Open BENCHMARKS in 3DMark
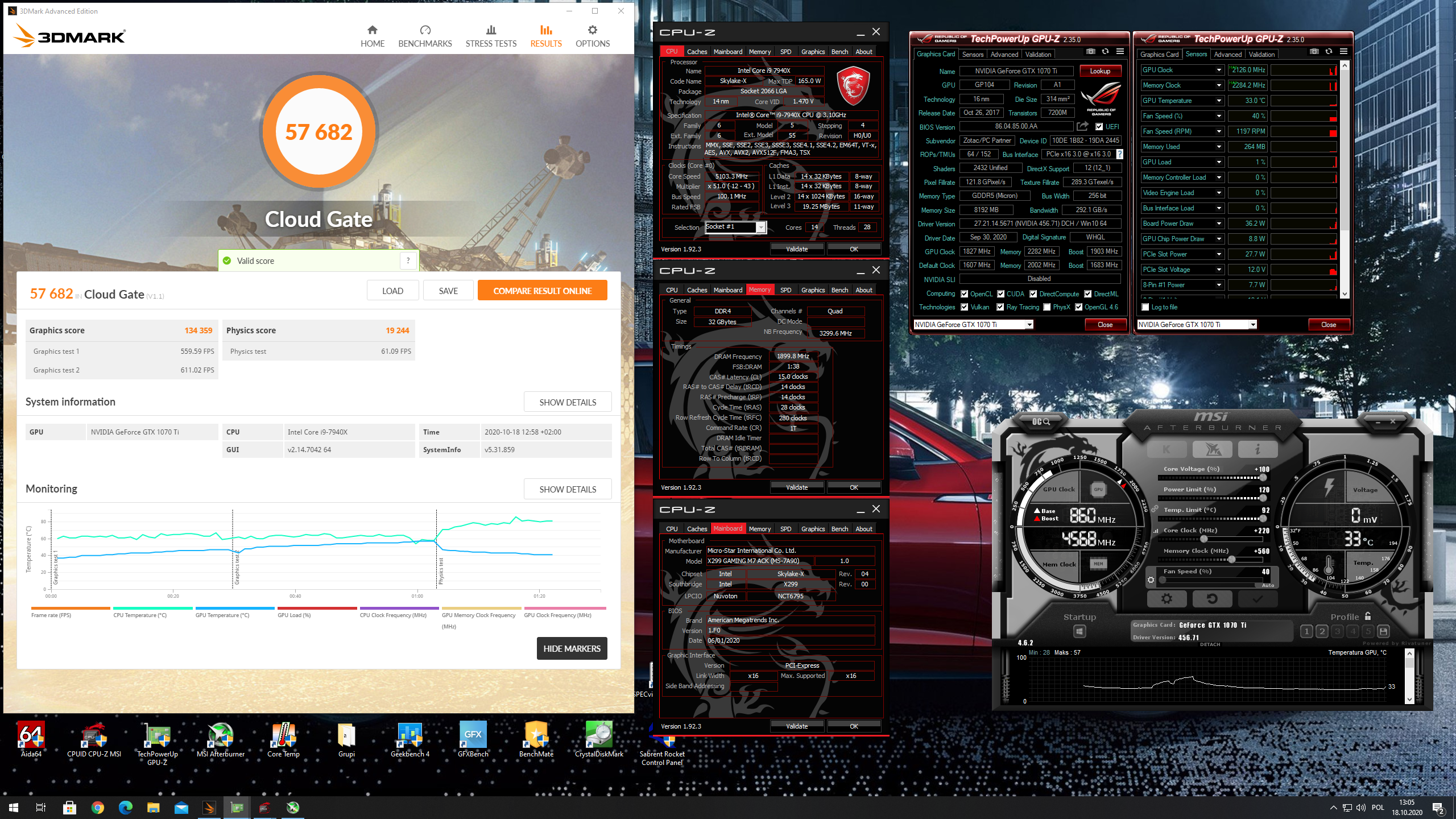The width and height of the screenshot is (1456, 819). (x=425, y=36)
